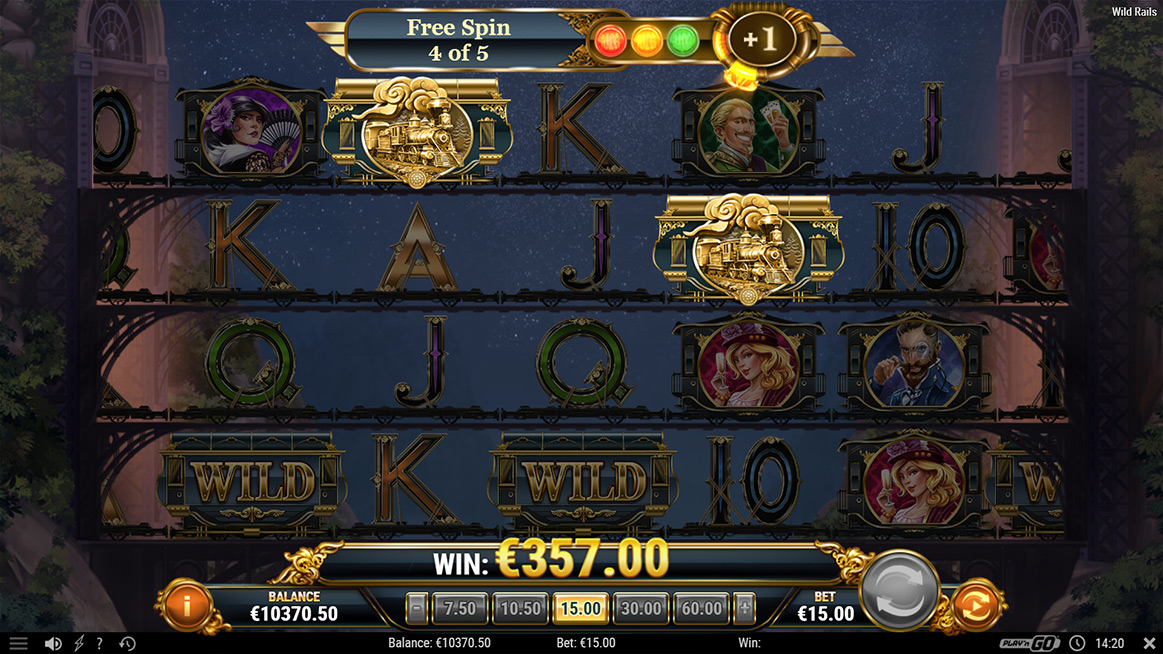Click the +1 extra spin badge

pos(760,39)
